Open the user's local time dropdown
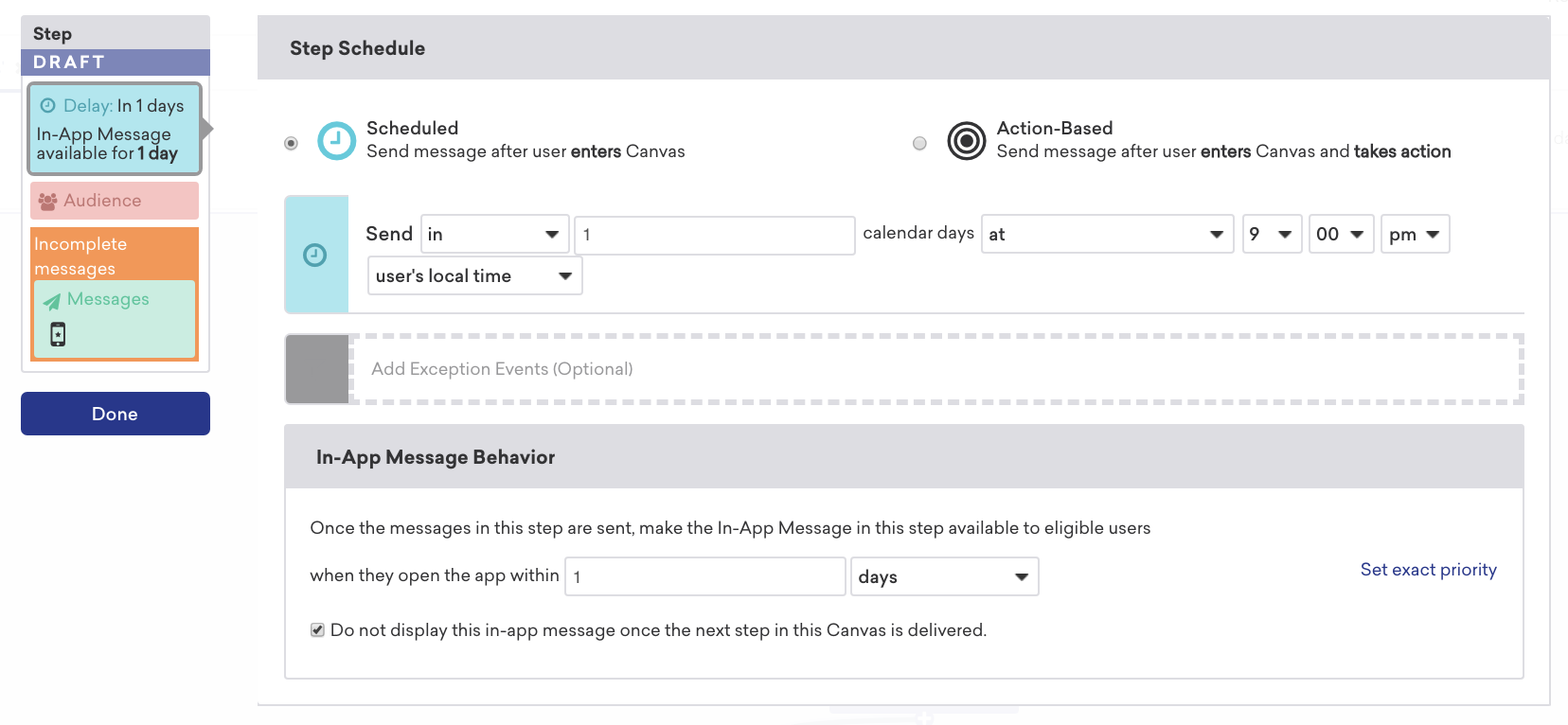Viewport: 1568px width, 725px height. (x=475, y=276)
